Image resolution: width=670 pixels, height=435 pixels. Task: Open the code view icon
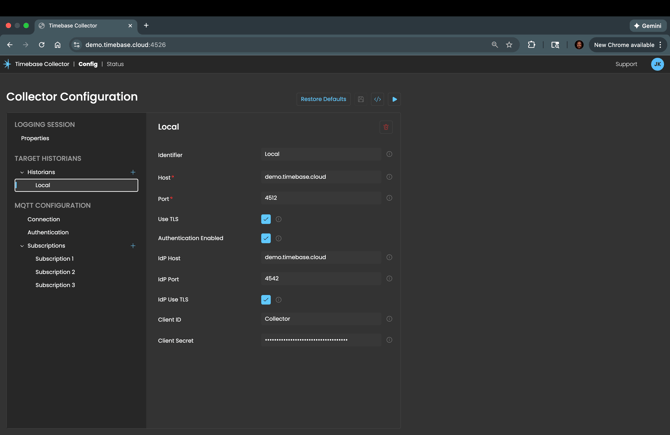click(377, 99)
